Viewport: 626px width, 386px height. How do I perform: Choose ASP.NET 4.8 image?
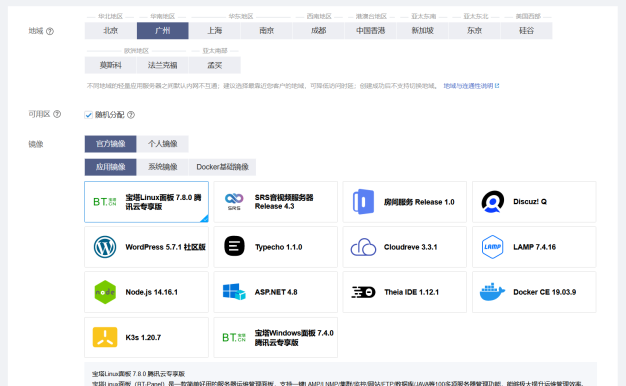pyautogui.click(x=275, y=292)
